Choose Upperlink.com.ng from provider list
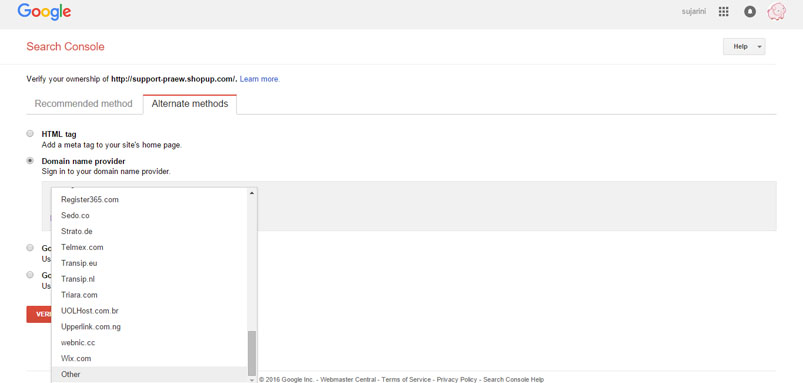 tap(150, 327)
